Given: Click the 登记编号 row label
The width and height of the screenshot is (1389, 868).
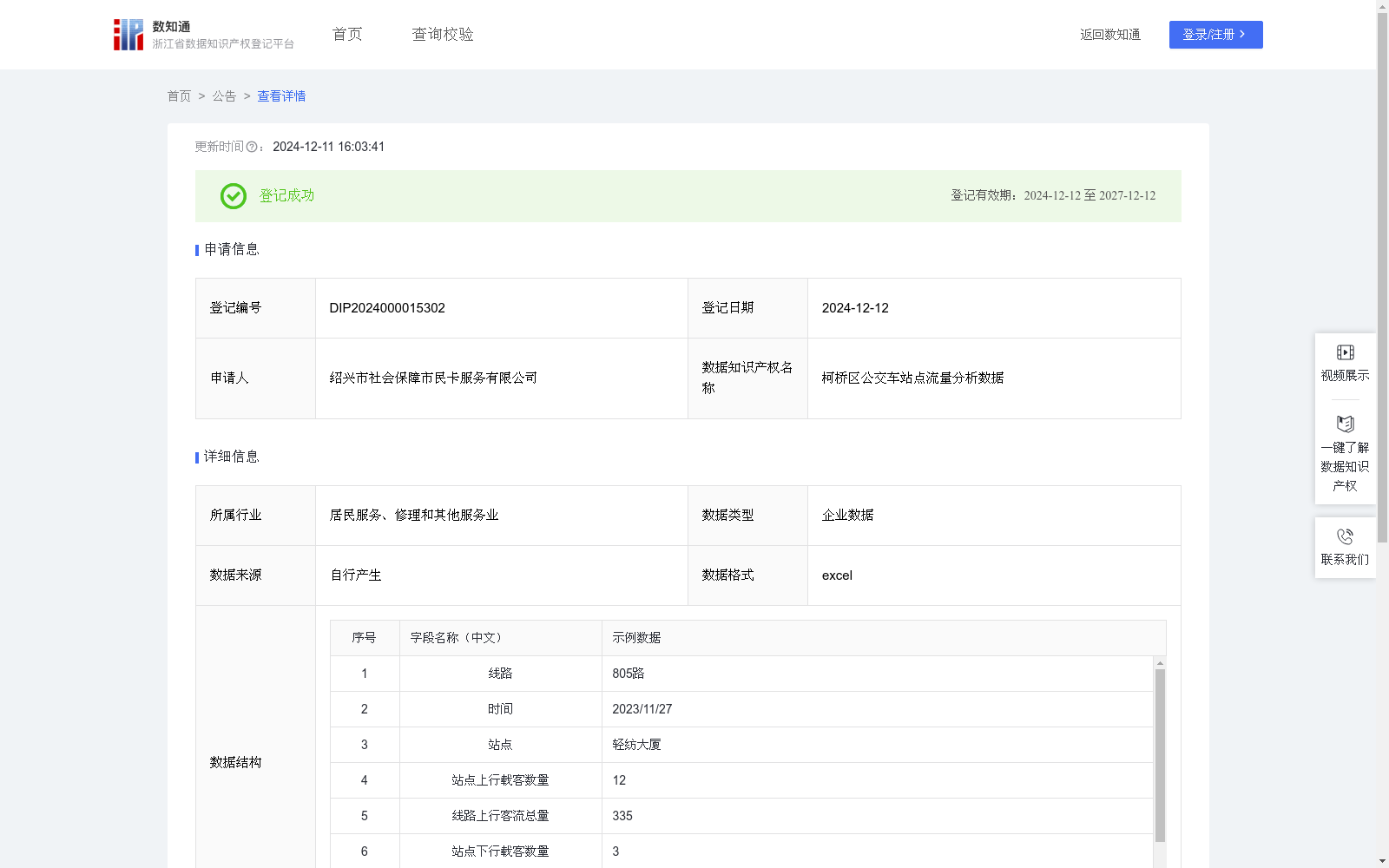Looking at the screenshot, I should [235, 308].
